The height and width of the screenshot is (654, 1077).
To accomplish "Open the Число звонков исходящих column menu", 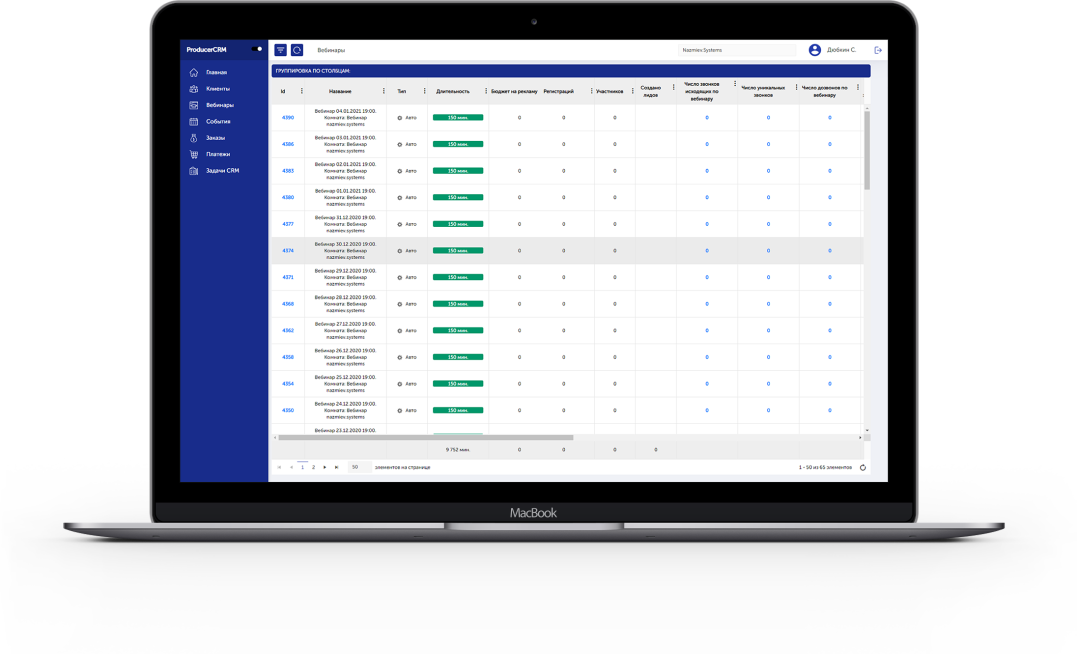I will (x=735, y=84).
